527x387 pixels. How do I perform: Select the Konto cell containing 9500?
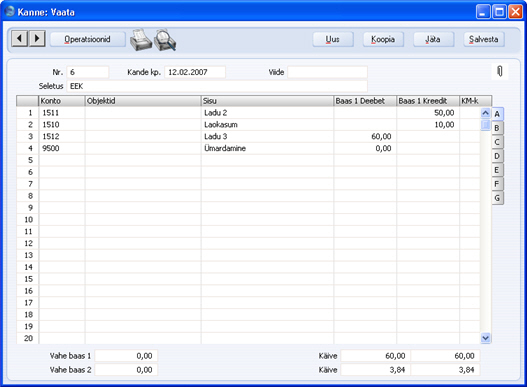coord(62,148)
